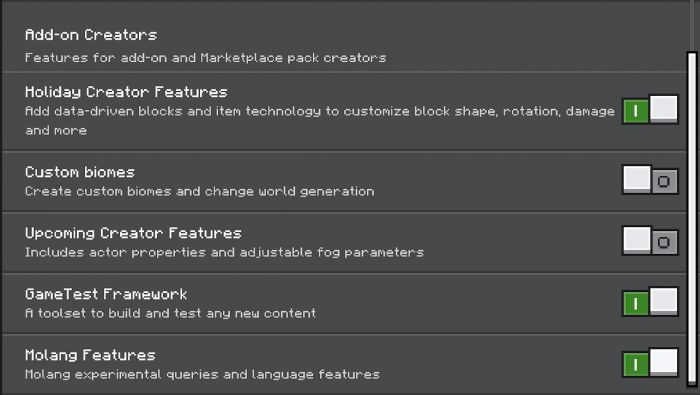Switch off the GameTest Framework toggle
The height and width of the screenshot is (395, 700).
coord(650,302)
